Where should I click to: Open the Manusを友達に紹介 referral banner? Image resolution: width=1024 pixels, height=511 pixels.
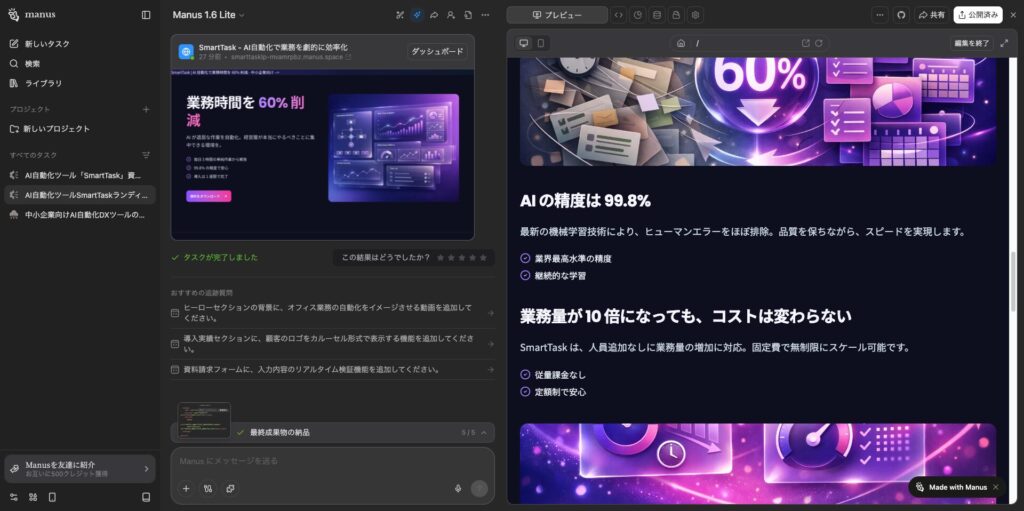pyautogui.click(x=80, y=469)
